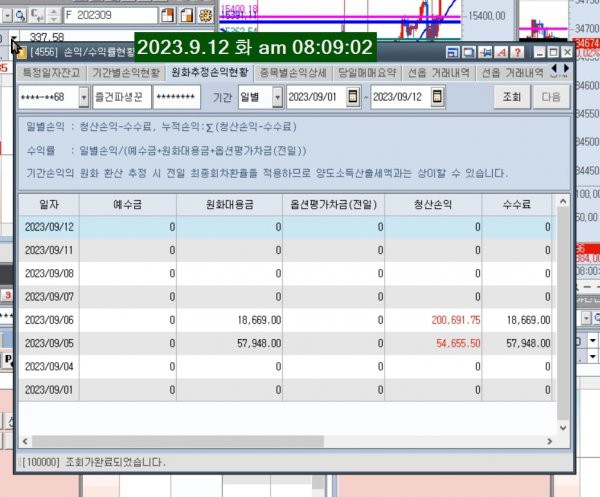Click 18,669.00 in the 원화대용금 column

[x=259, y=320]
